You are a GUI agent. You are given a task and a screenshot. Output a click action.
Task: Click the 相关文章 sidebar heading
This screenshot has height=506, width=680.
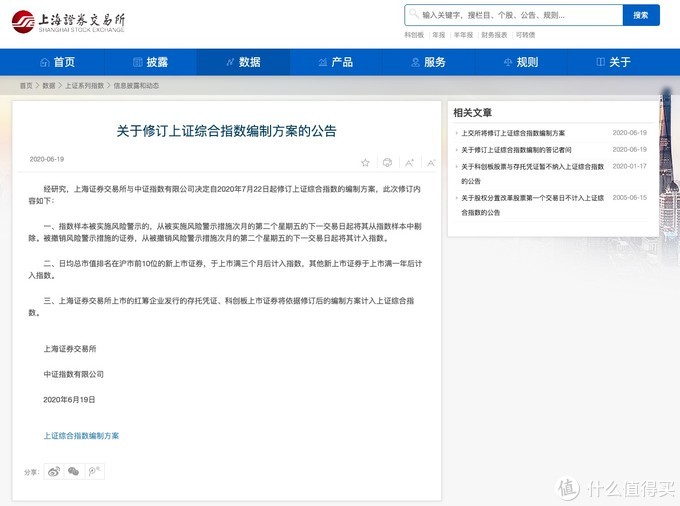click(x=473, y=113)
